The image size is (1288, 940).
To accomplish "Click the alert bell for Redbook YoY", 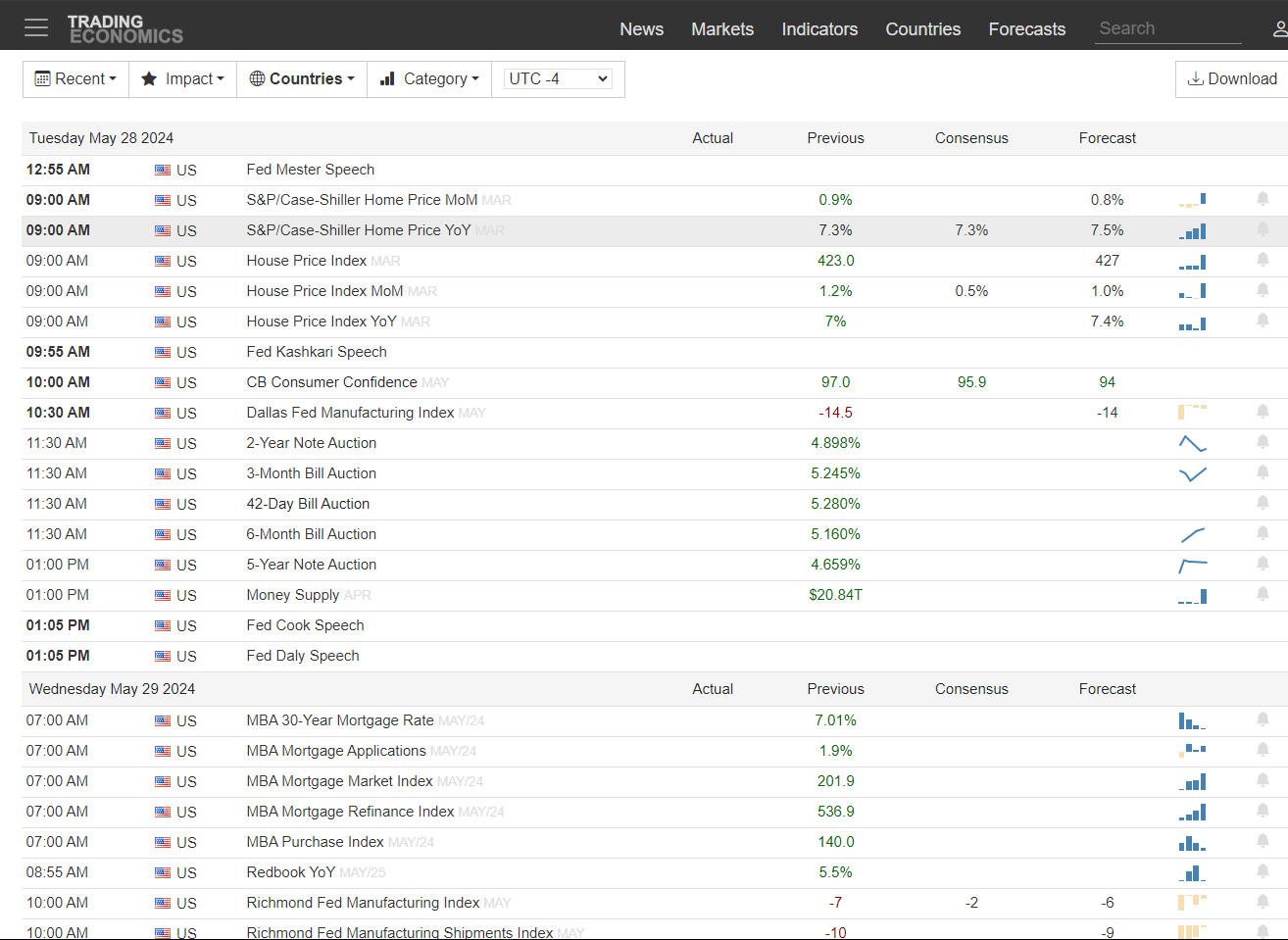I will [1263, 871].
